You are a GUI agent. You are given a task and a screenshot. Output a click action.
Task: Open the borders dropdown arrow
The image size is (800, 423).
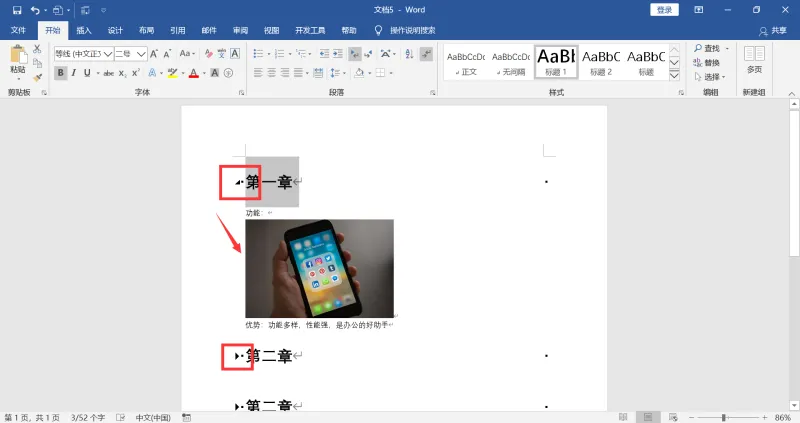(x=391, y=73)
